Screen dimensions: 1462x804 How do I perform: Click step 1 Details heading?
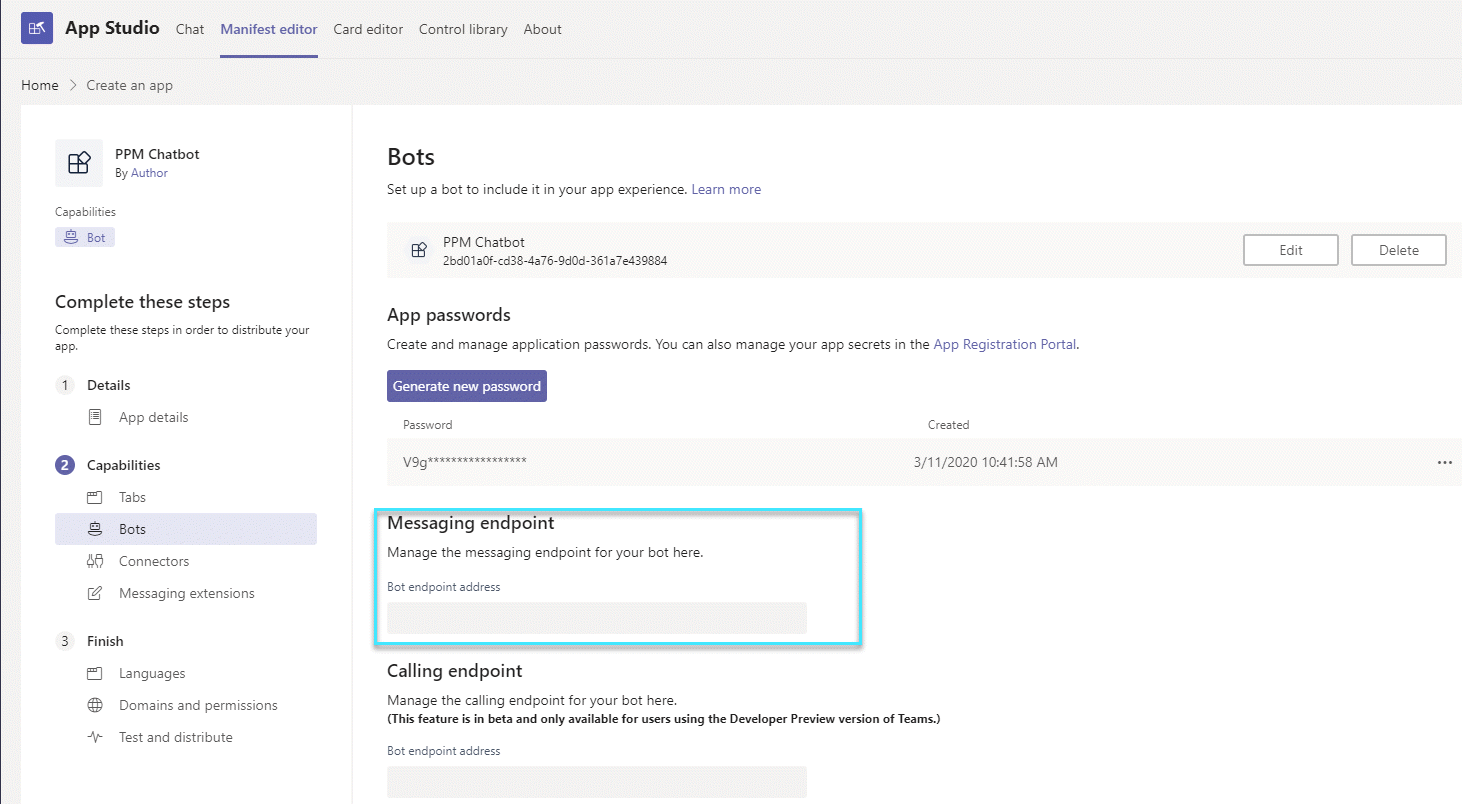[x=109, y=385]
